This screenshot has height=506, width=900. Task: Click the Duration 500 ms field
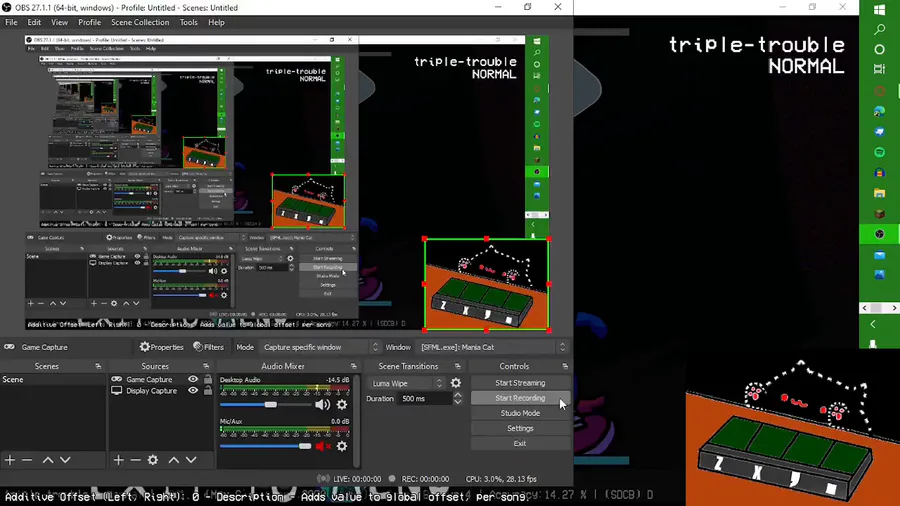pos(424,399)
